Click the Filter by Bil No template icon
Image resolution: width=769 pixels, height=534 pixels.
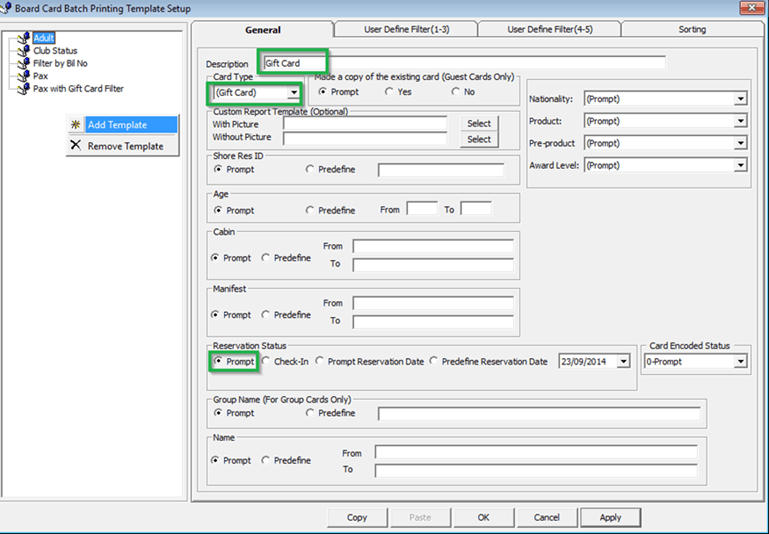(24, 63)
